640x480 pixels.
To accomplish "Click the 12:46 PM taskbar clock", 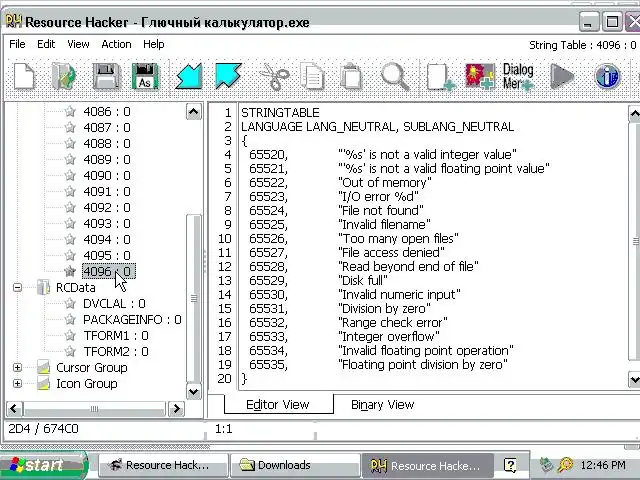I will click(603, 465).
